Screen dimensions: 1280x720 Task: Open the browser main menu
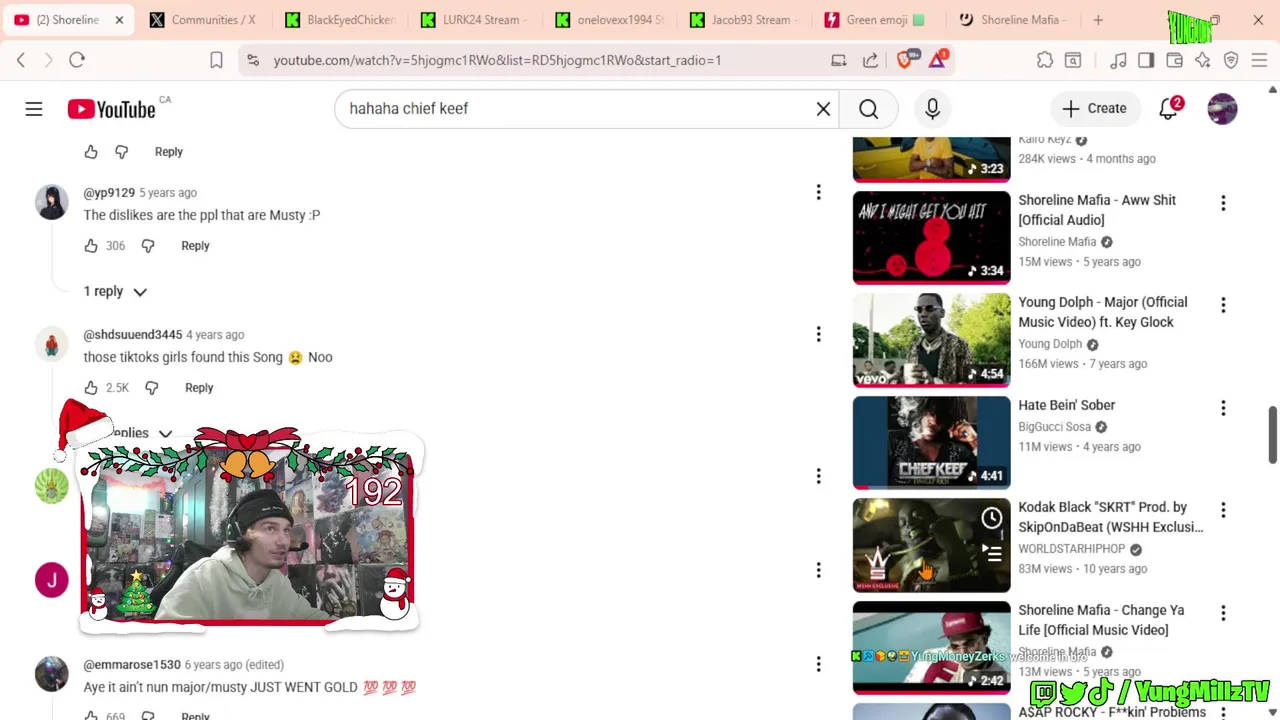pos(1259,60)
